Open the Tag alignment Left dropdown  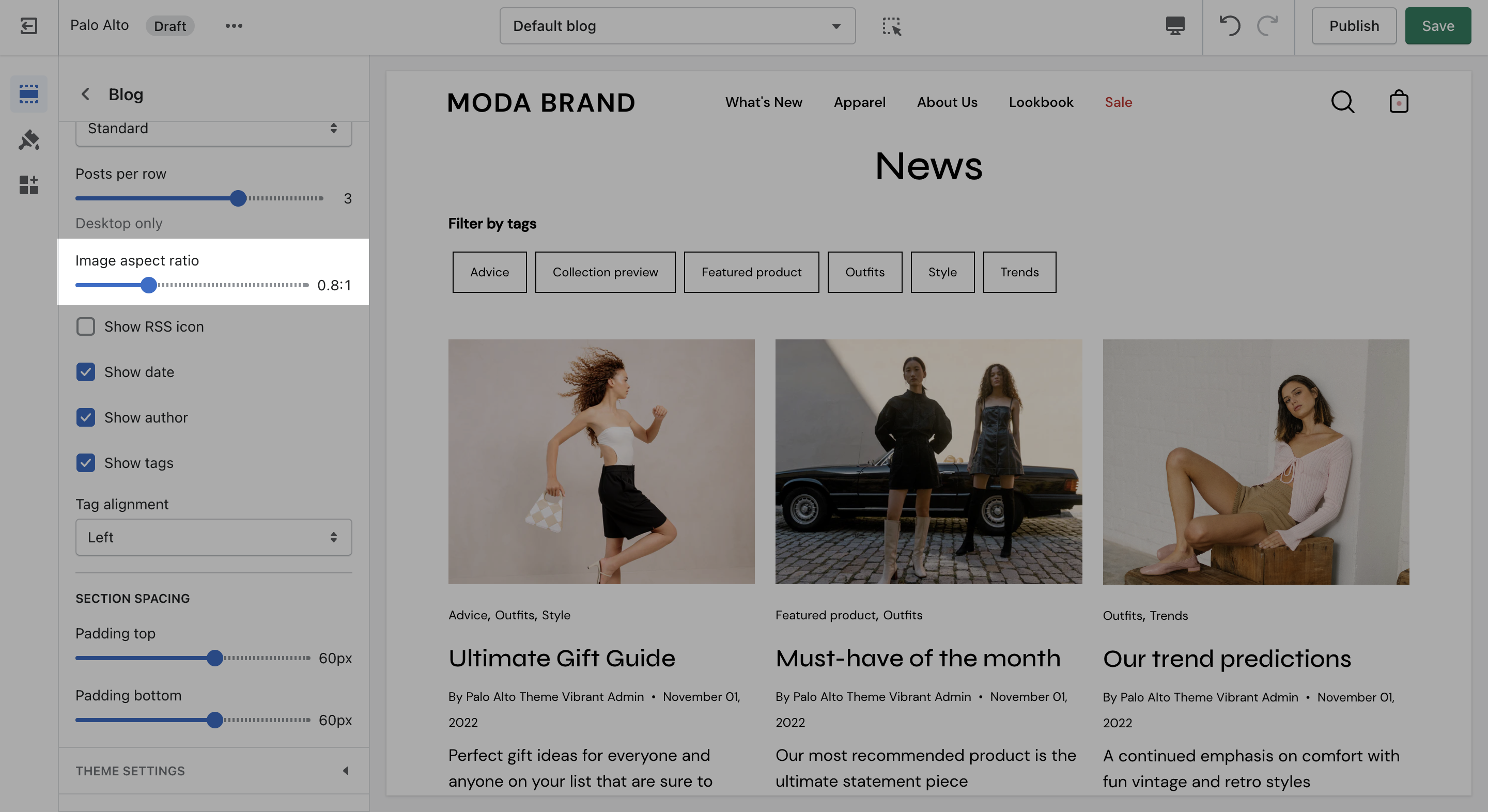point(213,537)
